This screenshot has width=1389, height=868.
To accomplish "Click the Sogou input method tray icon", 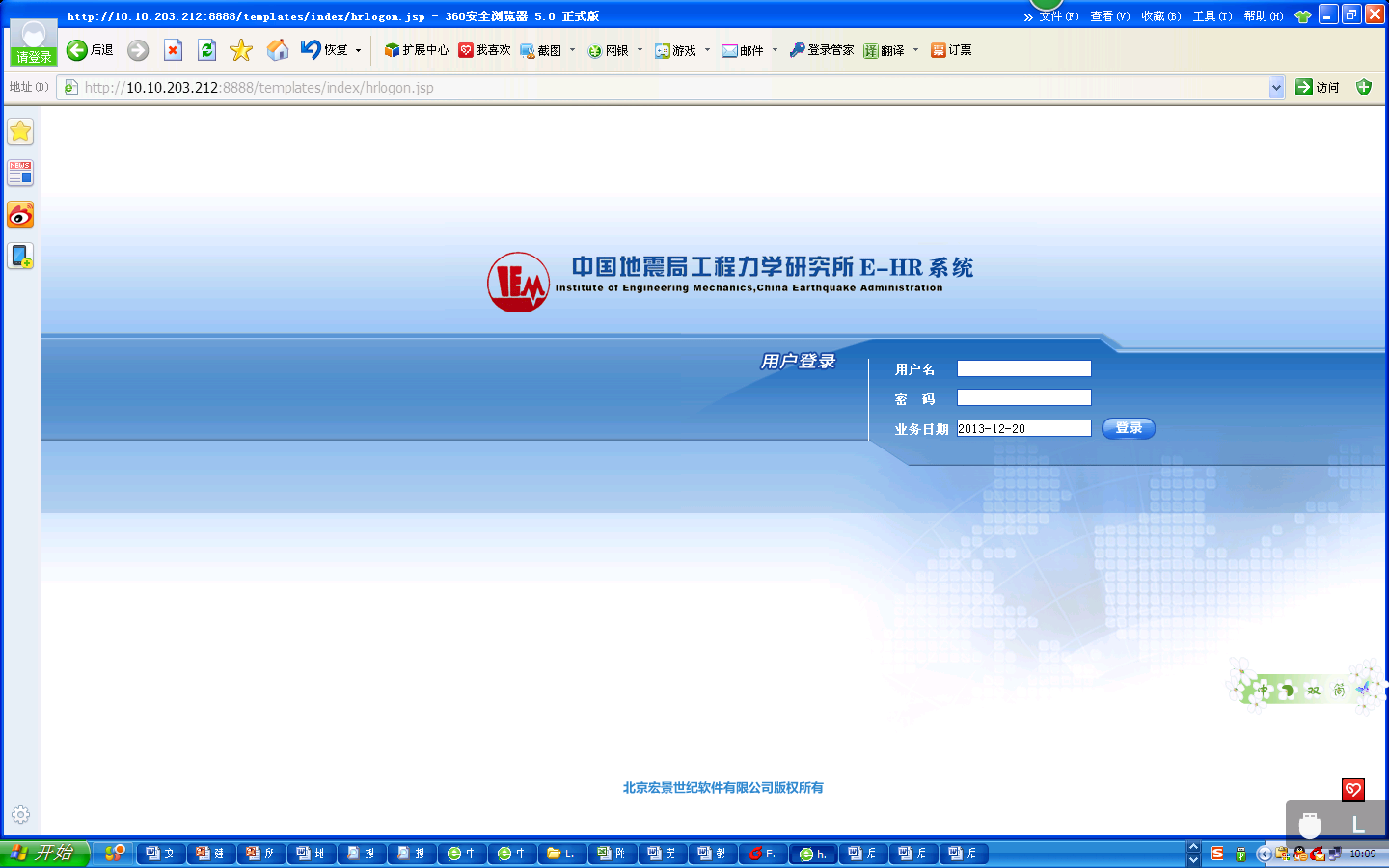I will click(1217, 854).
